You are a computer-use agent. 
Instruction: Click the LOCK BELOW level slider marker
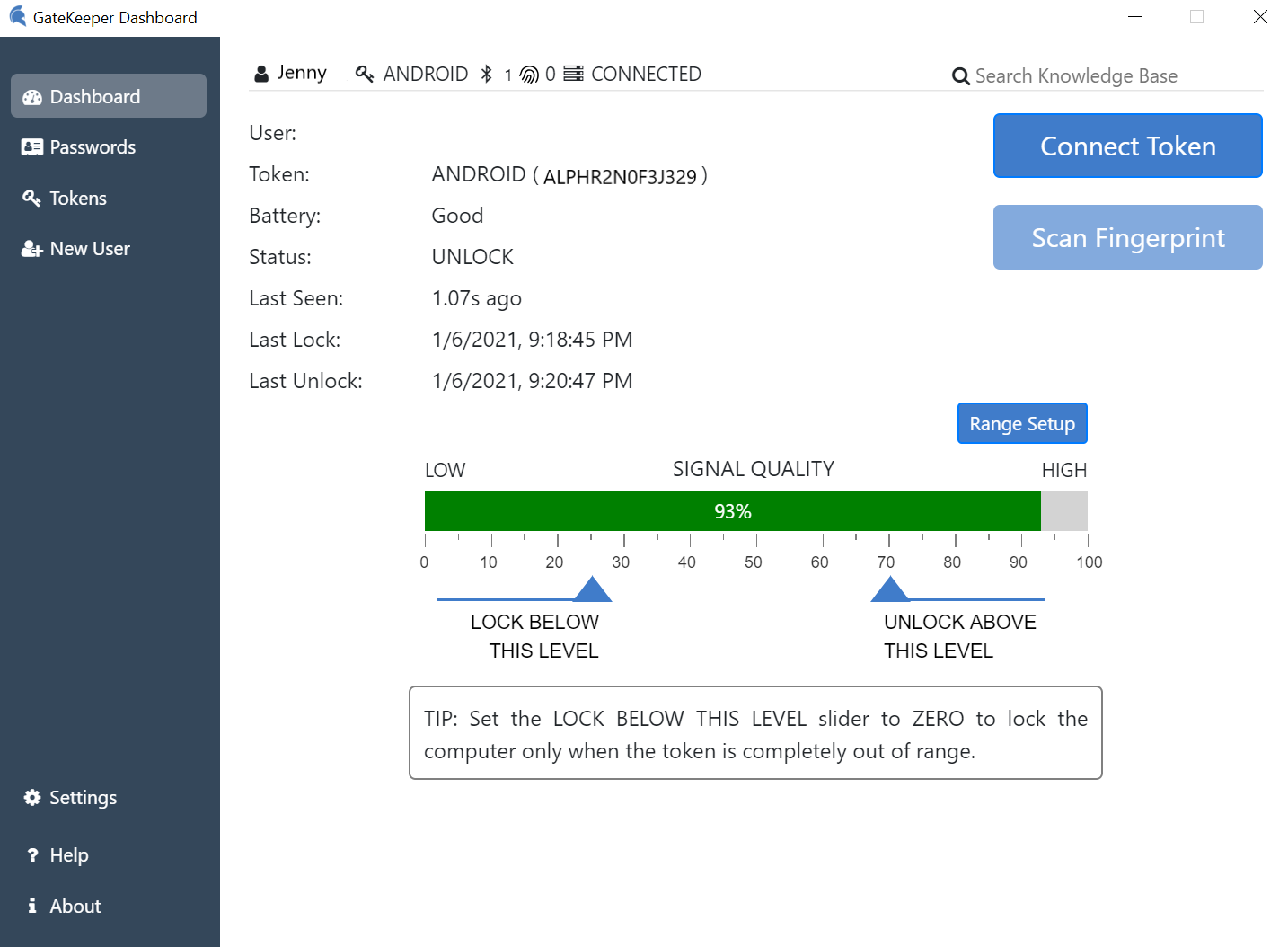pos(593,589)
